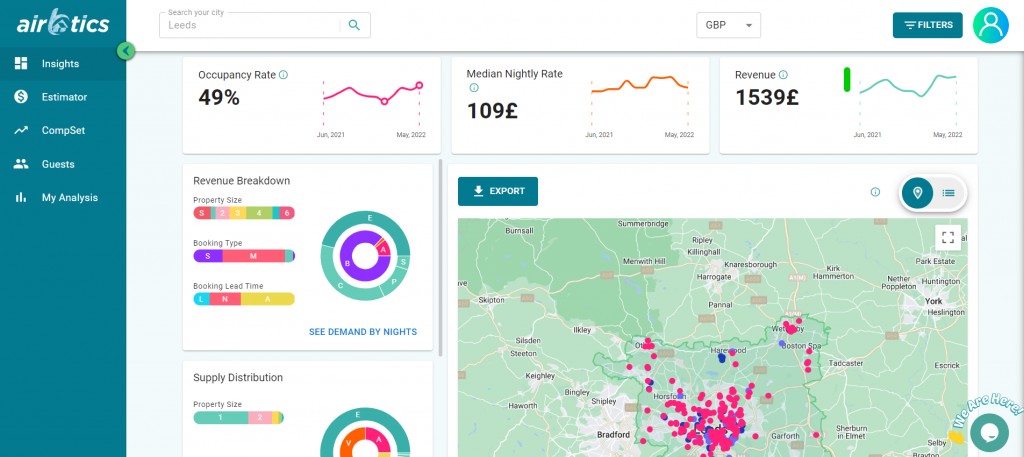1024x457 pixels.
Task: Click the Occupancy Rate trend chart
Action: tap(371, 102)
